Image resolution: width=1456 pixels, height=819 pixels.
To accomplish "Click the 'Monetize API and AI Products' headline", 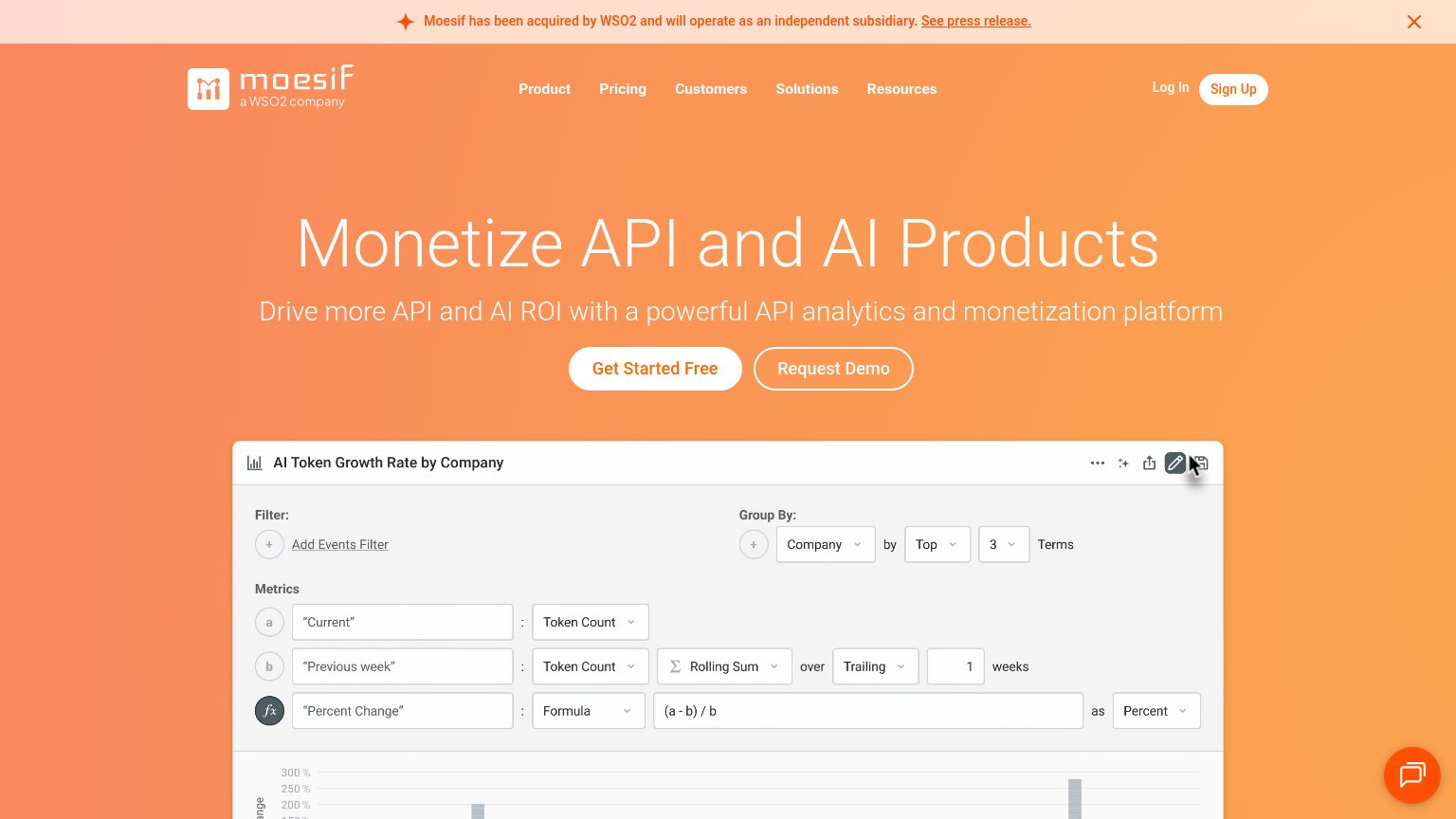I will (728, 244).
